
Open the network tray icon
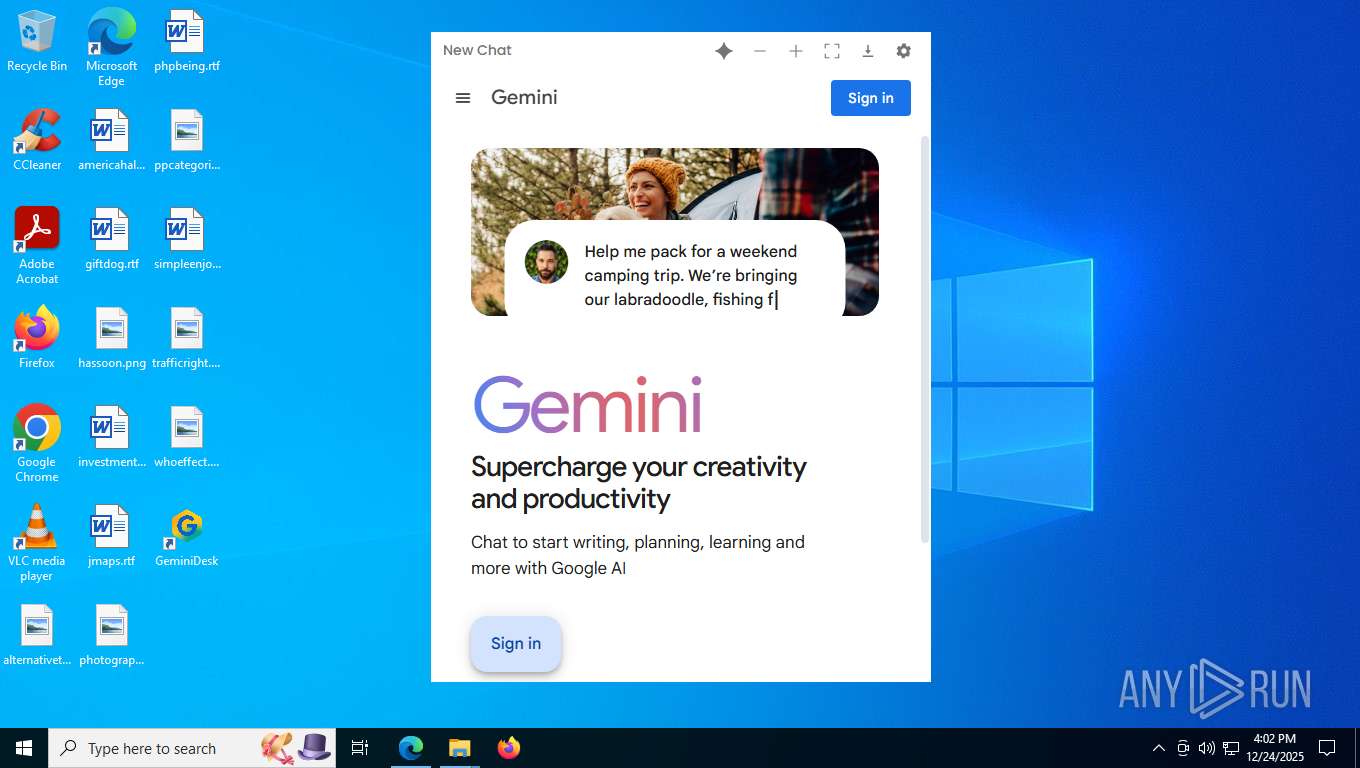[x=1231, y=748]
